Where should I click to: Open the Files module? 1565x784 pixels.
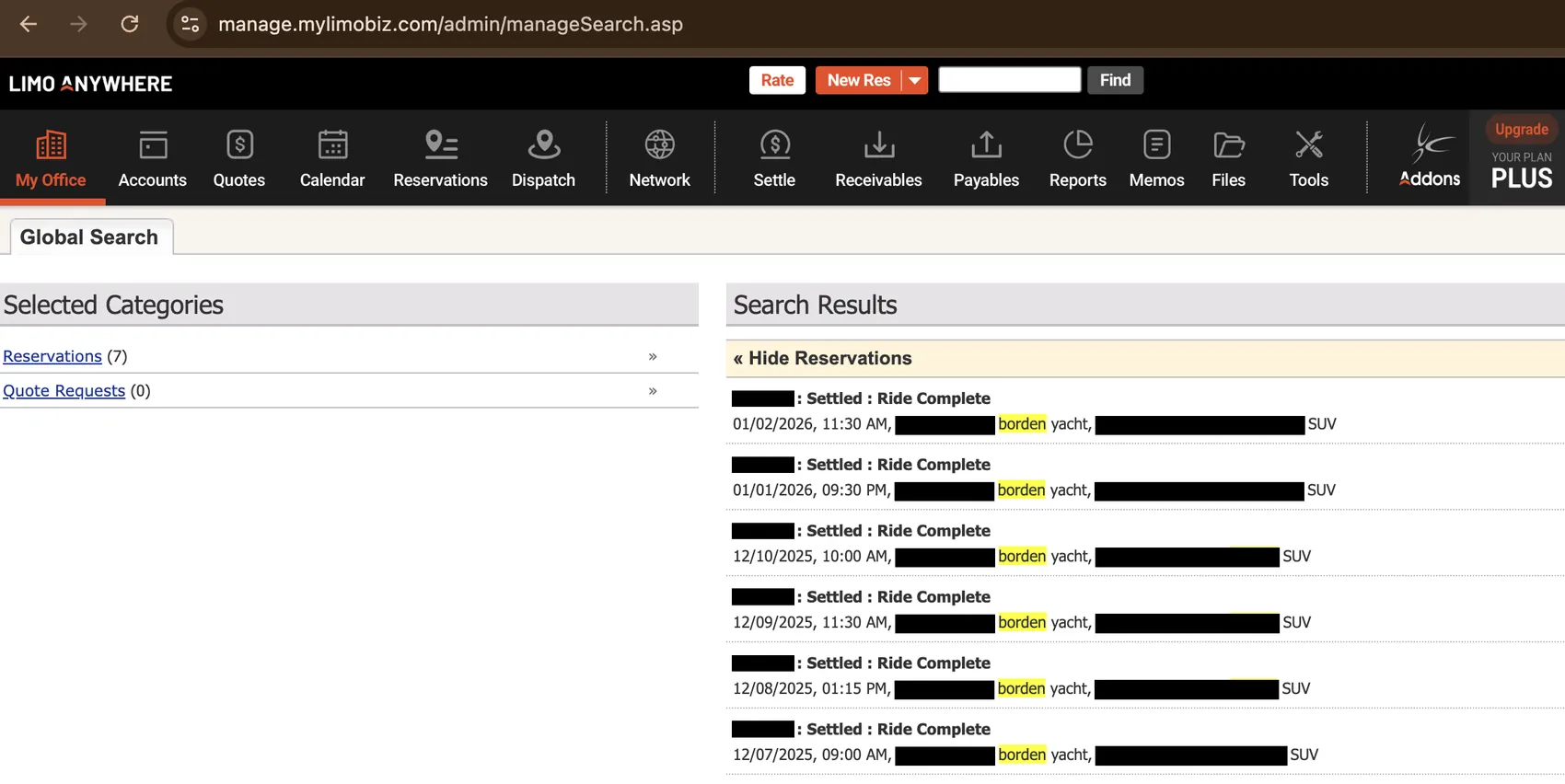(1228, 158)
